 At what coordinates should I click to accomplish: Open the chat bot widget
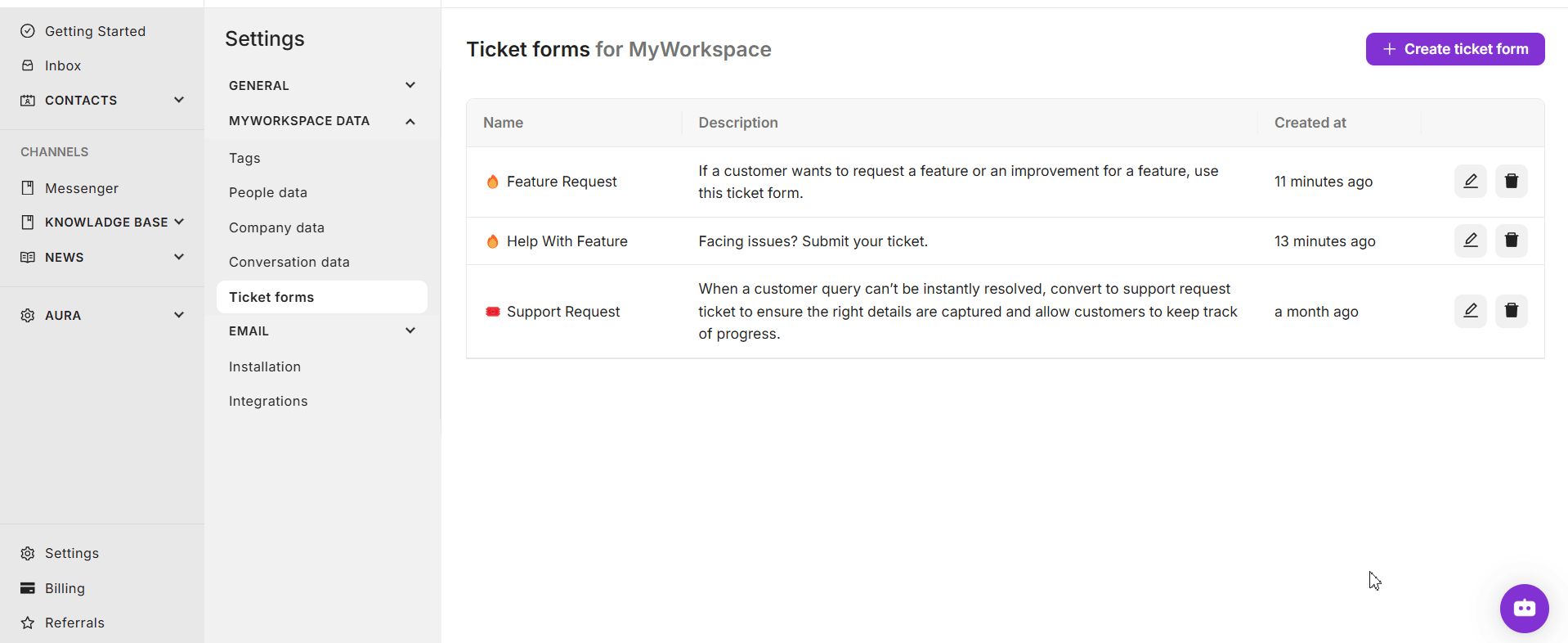pyautogui.click(x=1524, y=608)
